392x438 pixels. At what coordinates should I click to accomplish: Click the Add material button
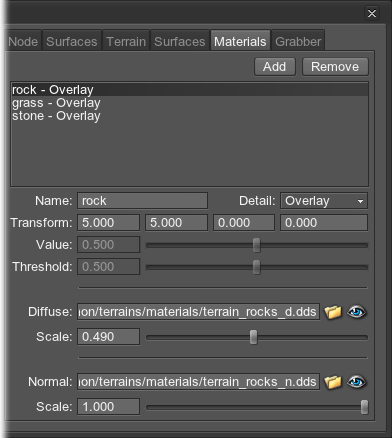click(275, 67)
